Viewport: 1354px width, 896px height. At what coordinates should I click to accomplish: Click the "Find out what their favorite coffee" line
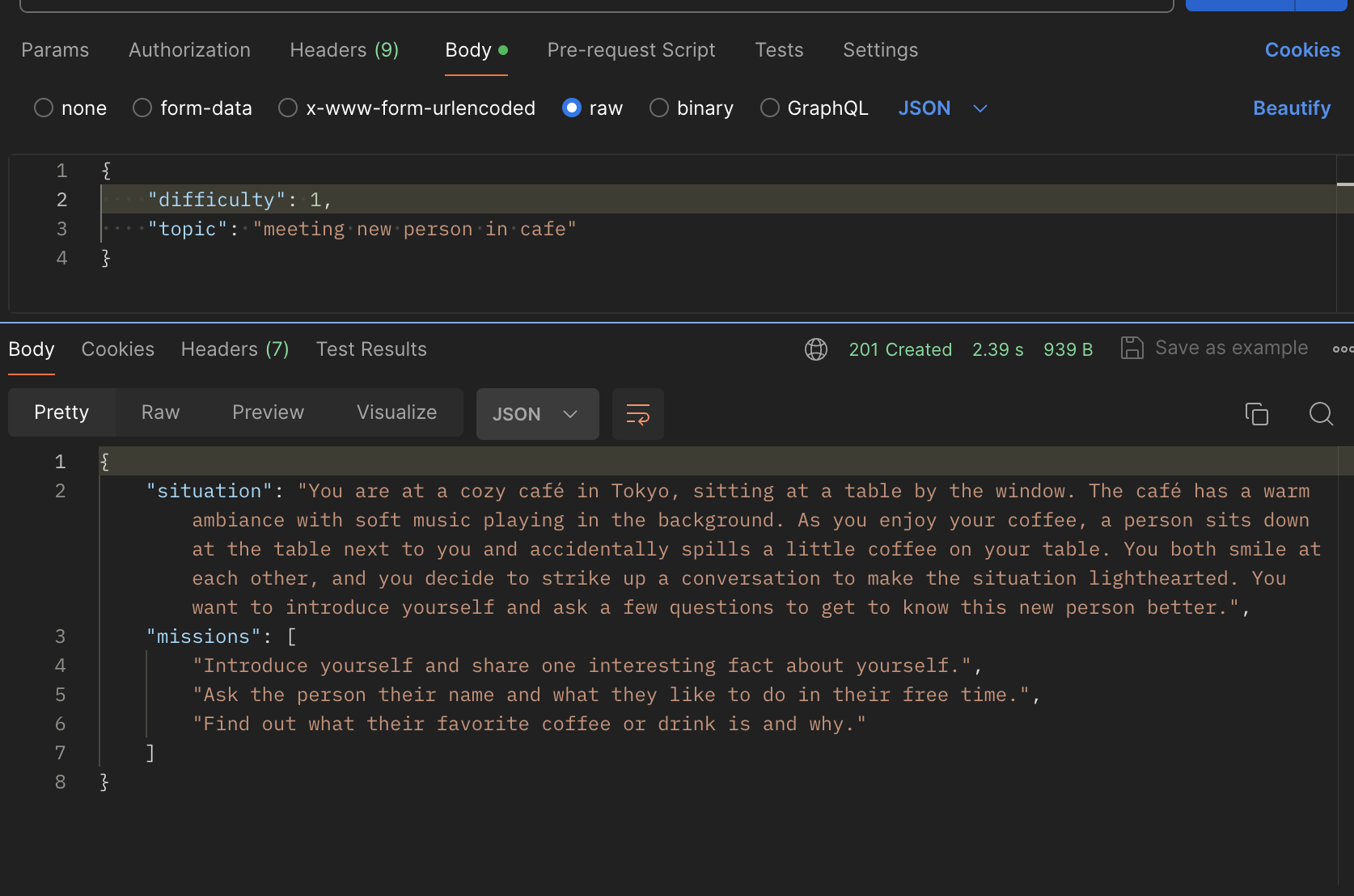tap(530, 724)
